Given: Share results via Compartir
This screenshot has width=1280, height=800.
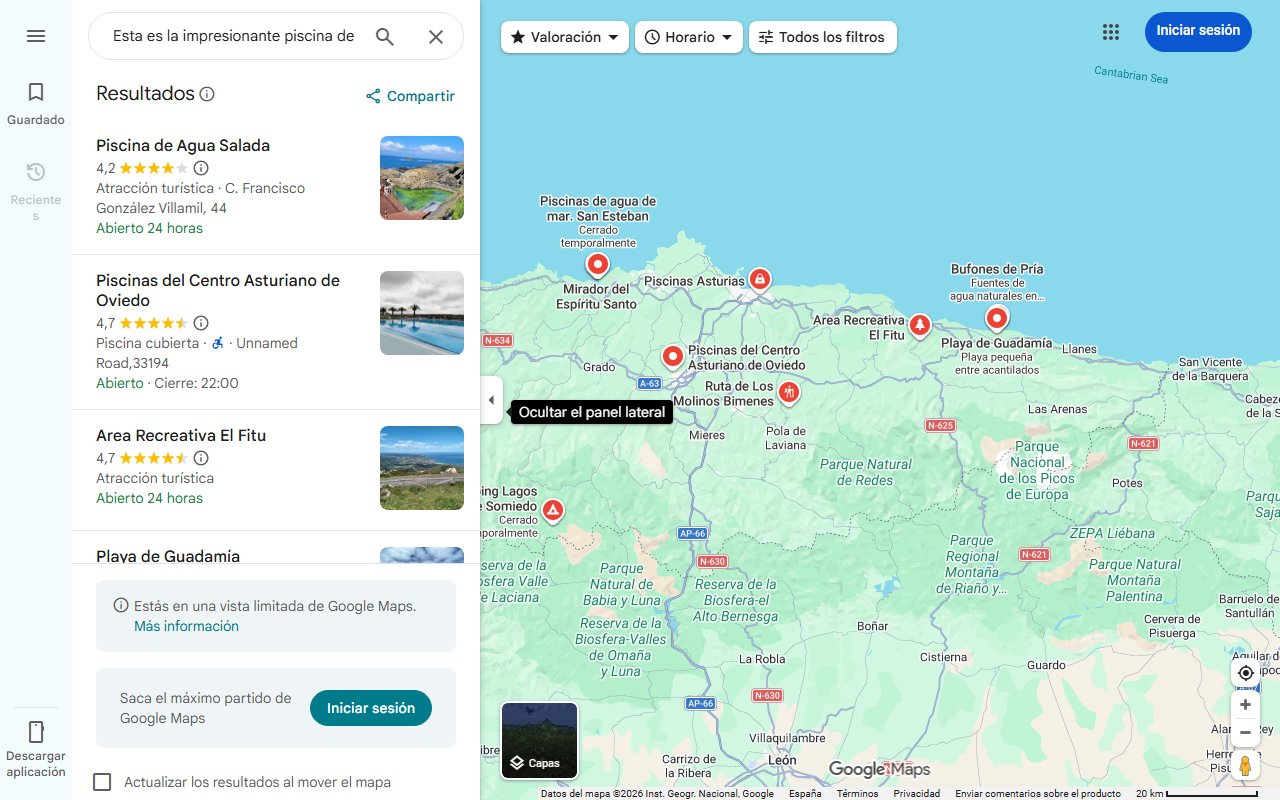Looking at the screenshot, I should coord(409,96).
